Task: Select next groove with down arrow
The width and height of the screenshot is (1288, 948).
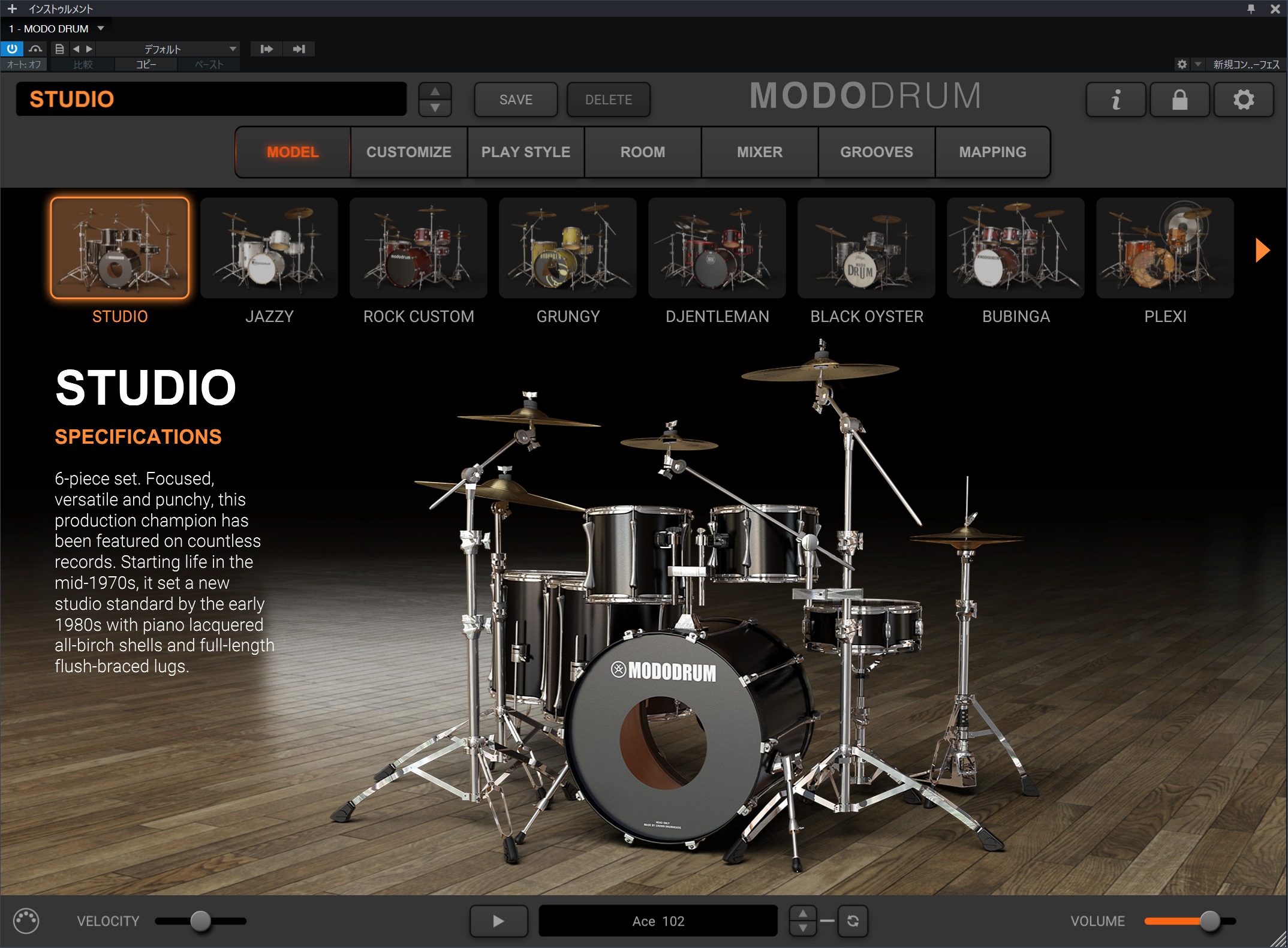Action: click(802, 928)
